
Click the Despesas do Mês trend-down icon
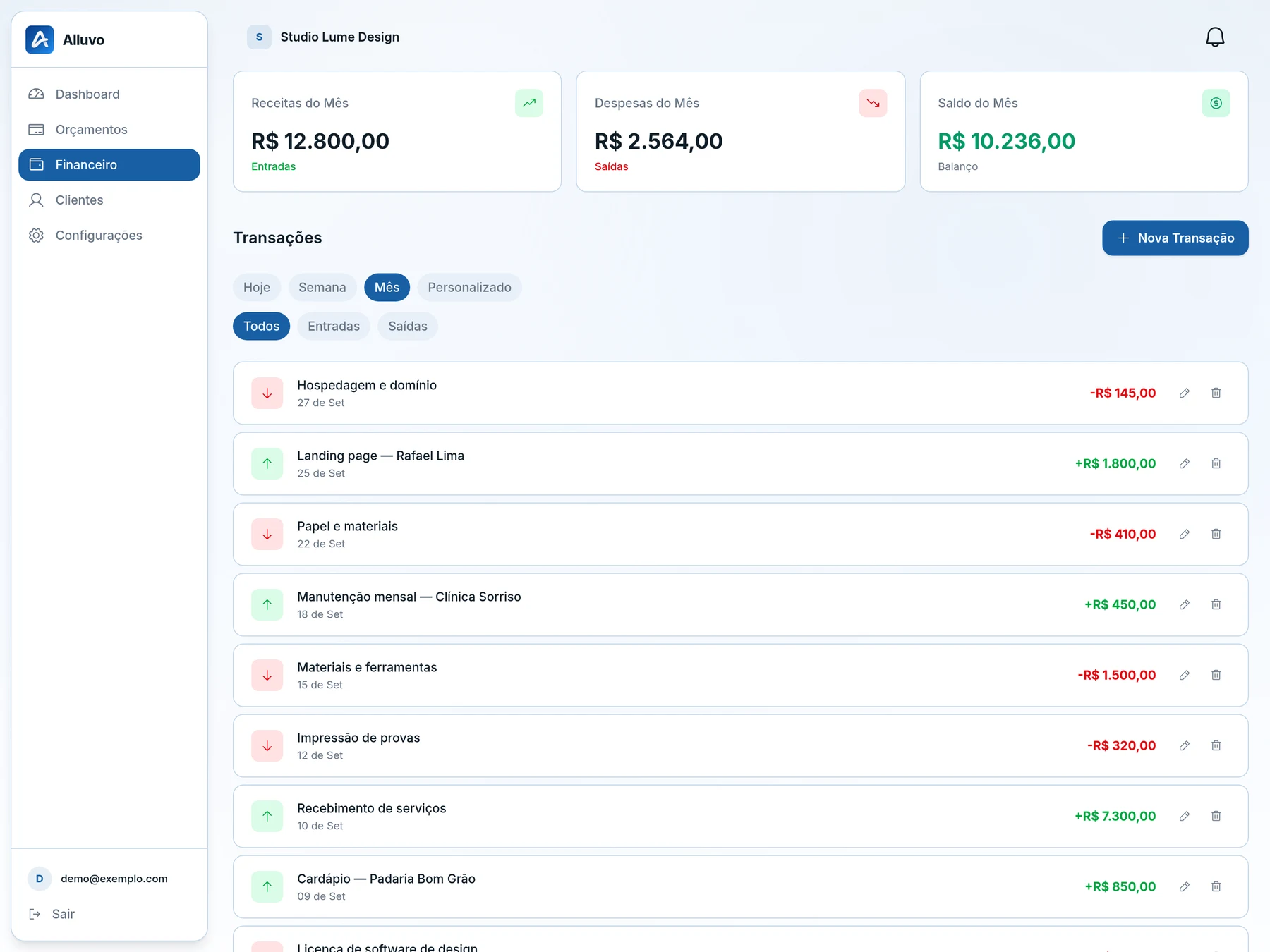[873, 103]
